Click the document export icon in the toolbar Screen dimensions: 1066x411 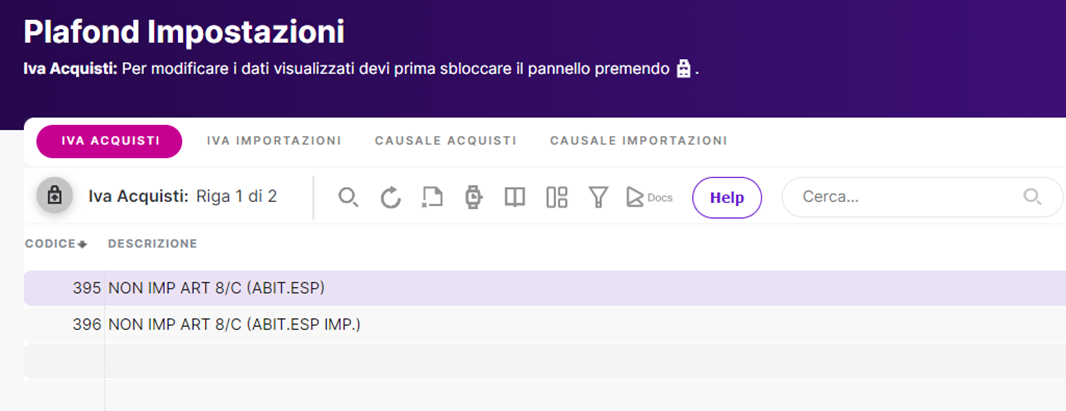click(432, 198)
